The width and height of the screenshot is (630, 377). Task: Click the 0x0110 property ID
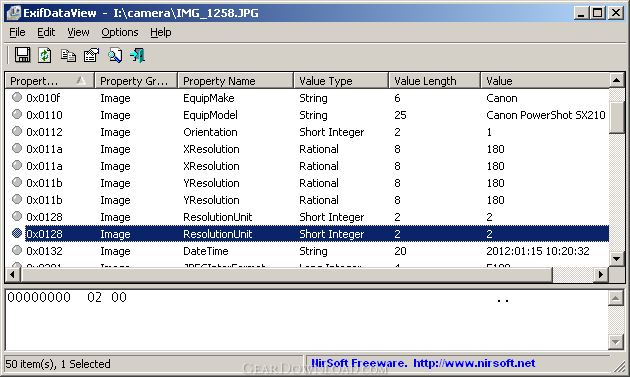pyautogui.click(x=44, y=115)
